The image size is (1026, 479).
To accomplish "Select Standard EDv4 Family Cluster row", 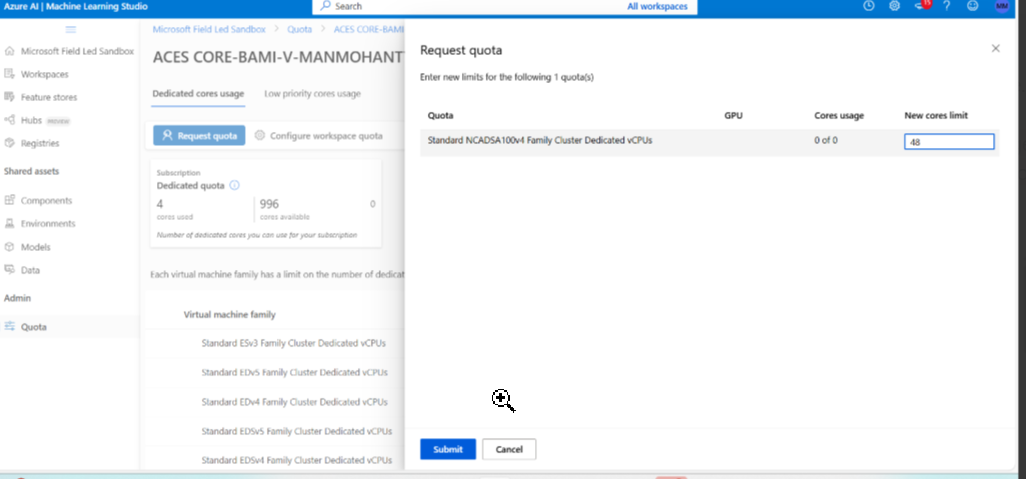I will 274,402.
